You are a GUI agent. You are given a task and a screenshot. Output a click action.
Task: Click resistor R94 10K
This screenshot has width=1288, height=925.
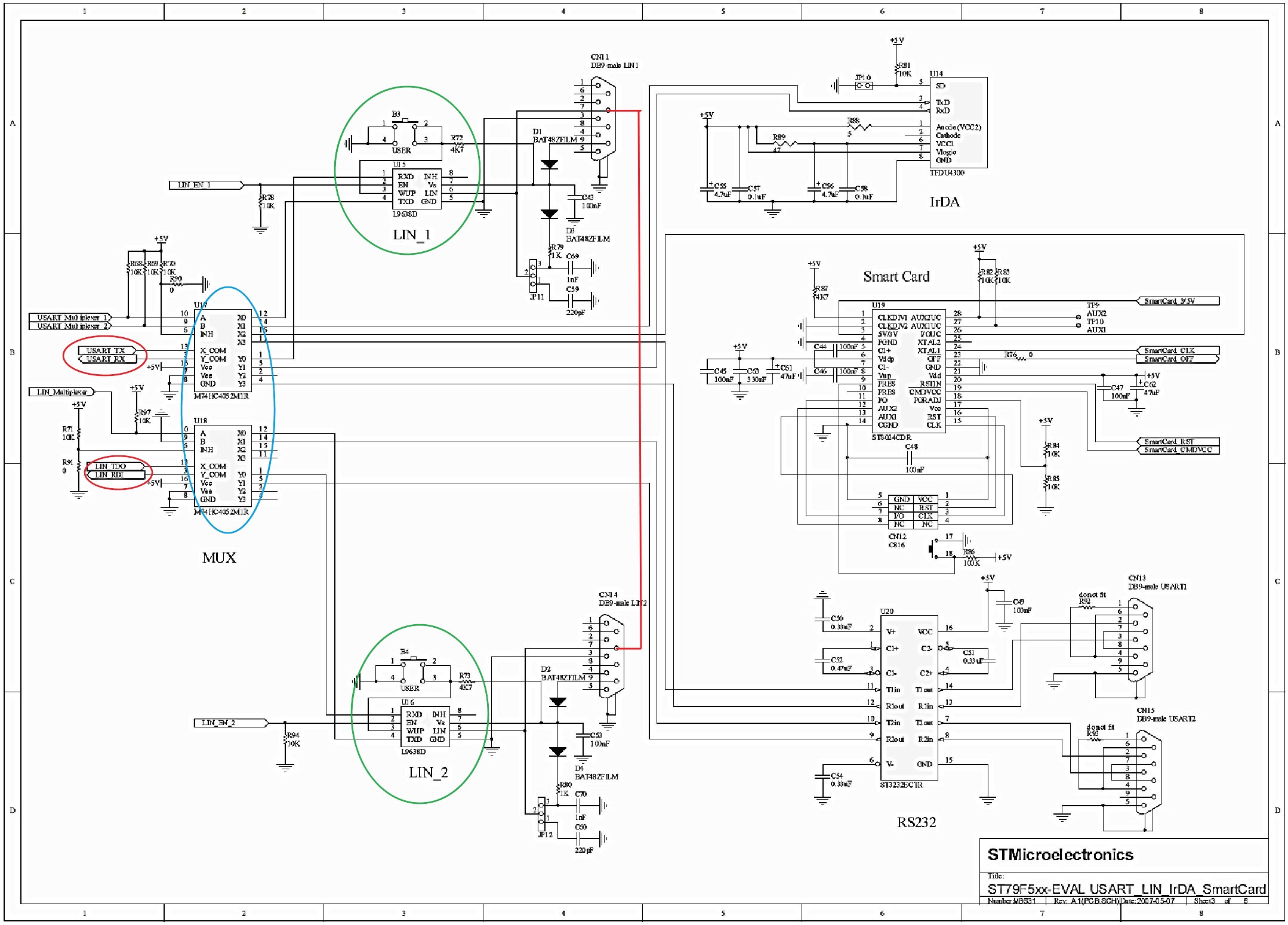(286, 739)
